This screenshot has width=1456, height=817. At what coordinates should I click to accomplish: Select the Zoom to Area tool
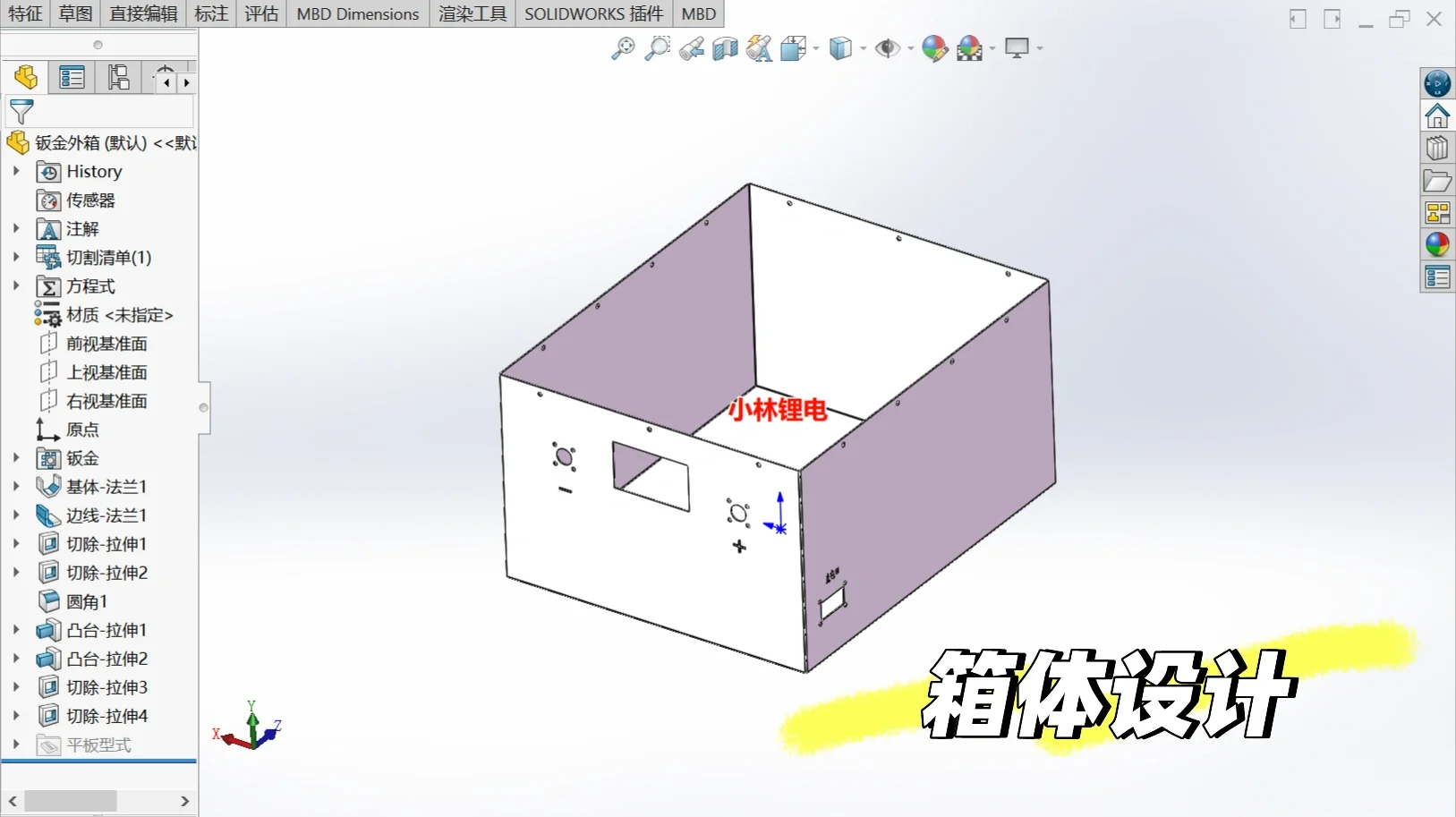coord(658,48)
